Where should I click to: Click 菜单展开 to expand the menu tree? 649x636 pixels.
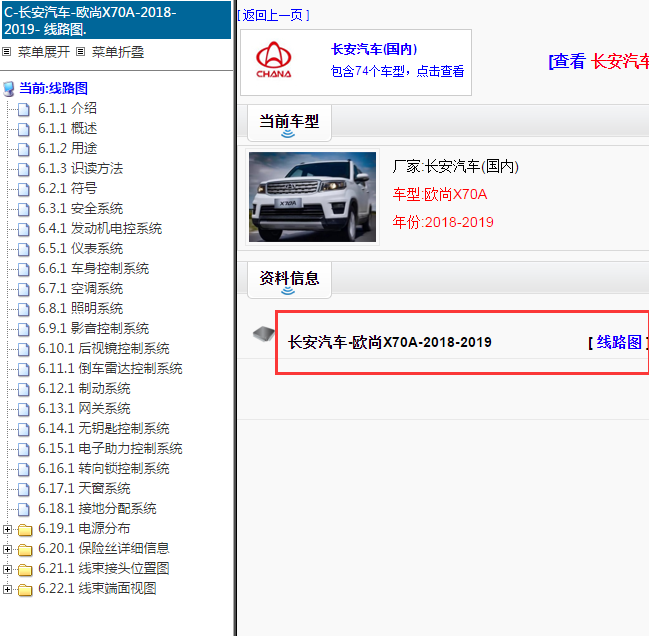click(44, 52)
